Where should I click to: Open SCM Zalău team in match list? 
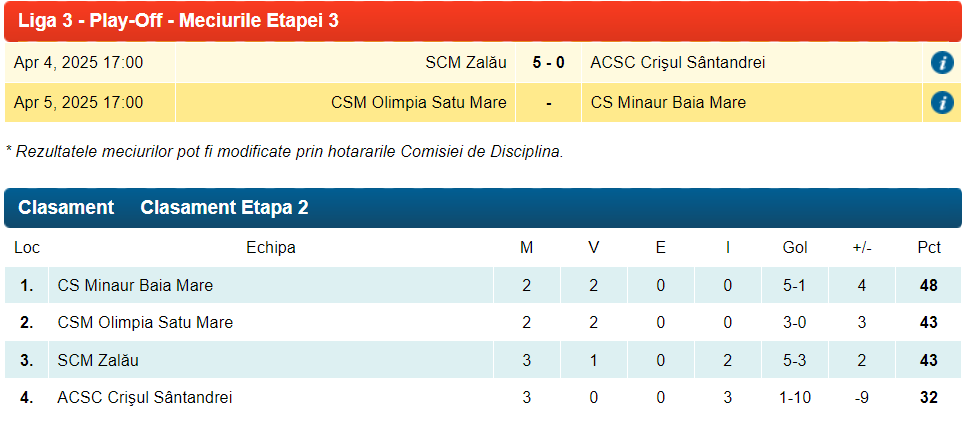[x=466, y=63]
